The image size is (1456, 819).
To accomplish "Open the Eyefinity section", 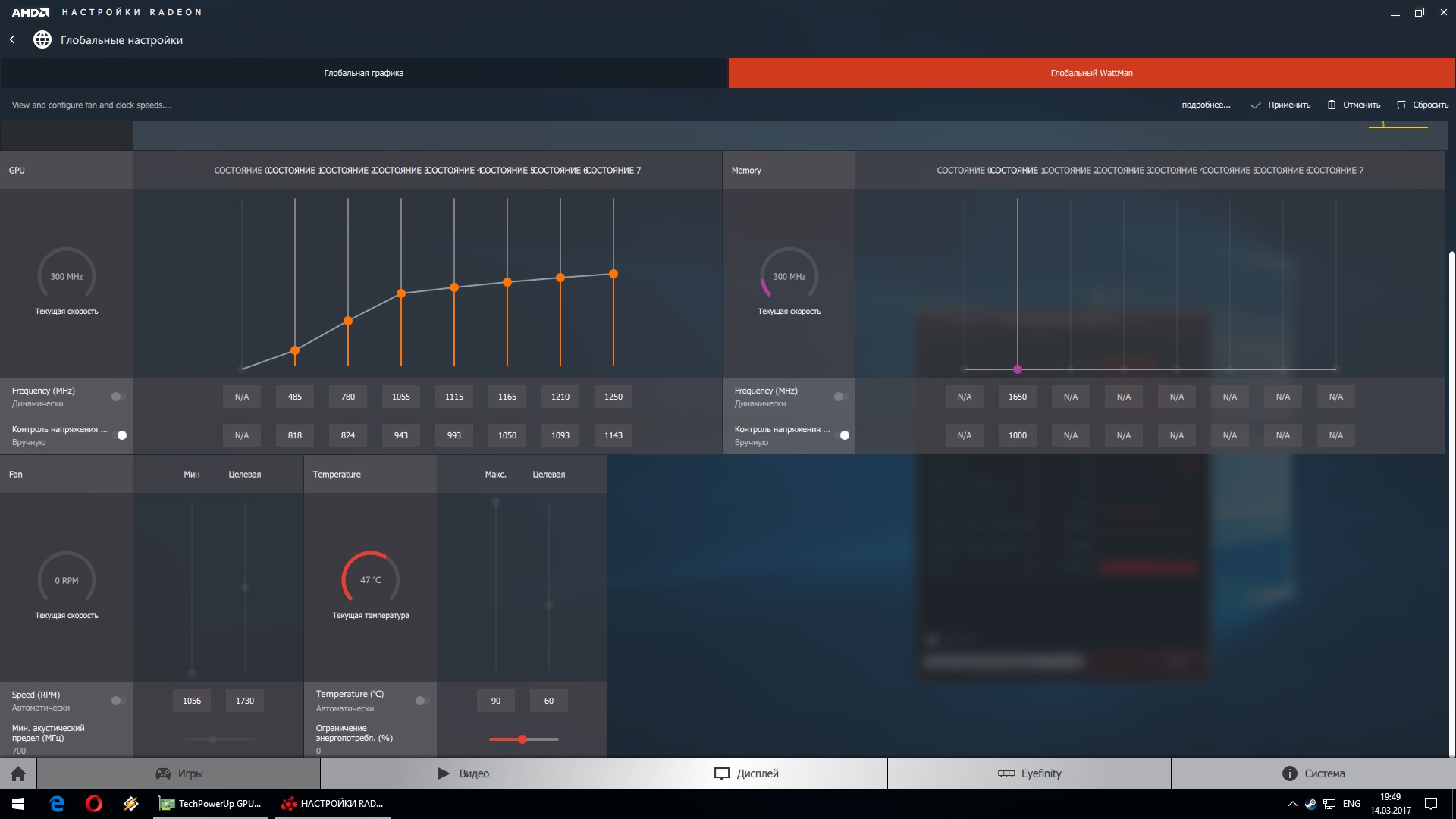I will tap(1029, 773).
